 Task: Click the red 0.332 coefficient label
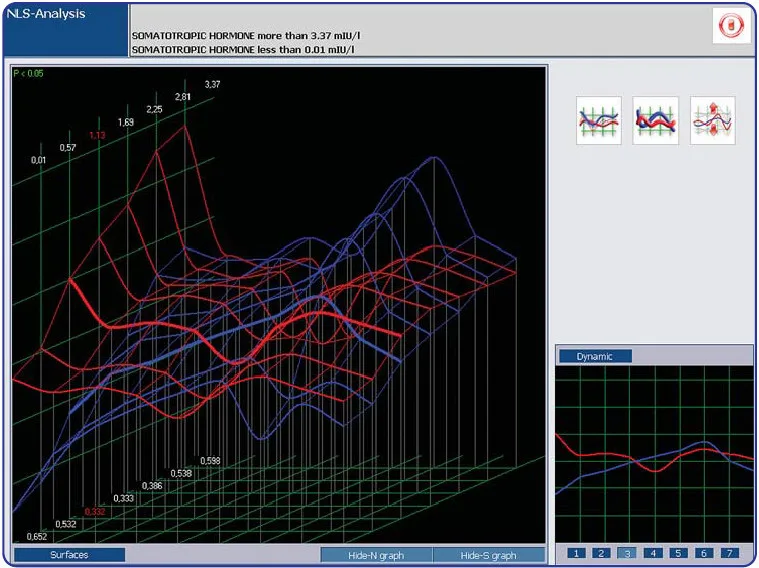tap(95, 511)
